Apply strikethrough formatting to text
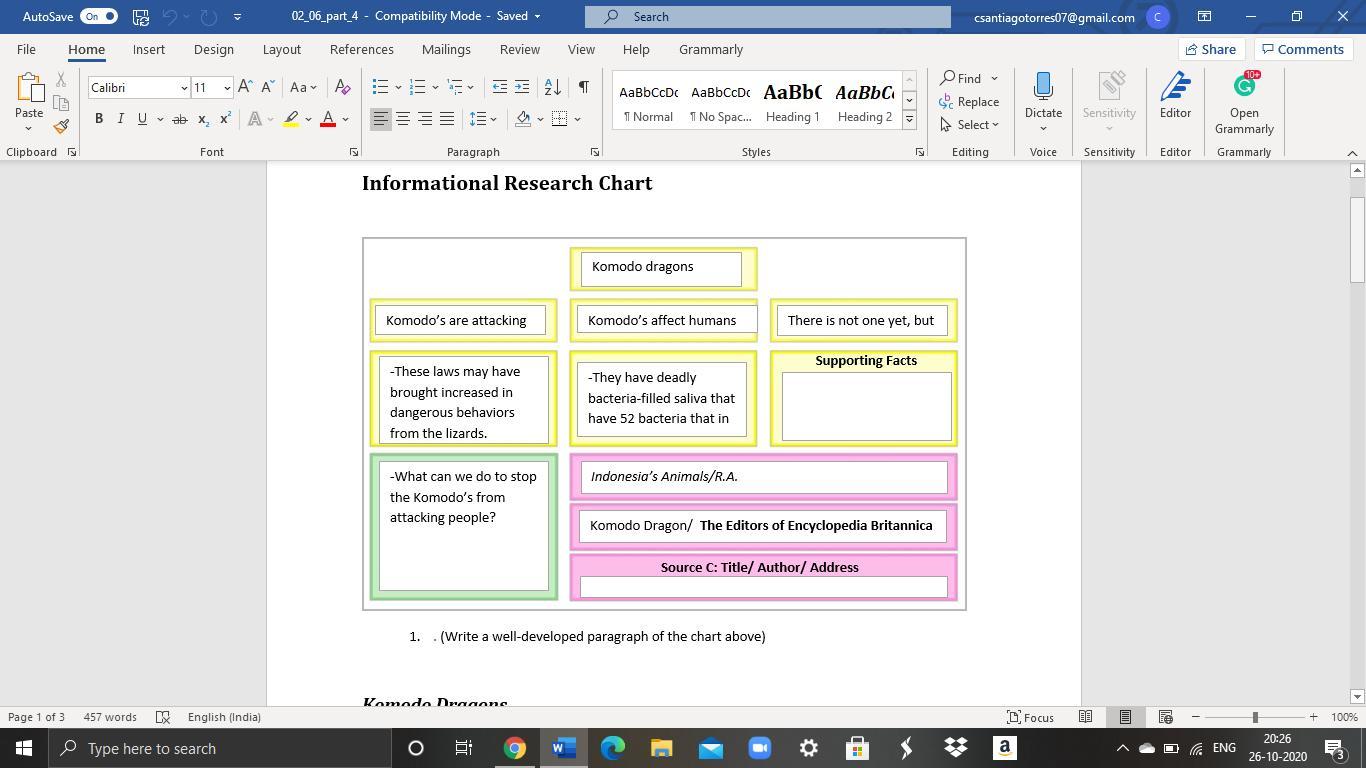 click(179, 119)
